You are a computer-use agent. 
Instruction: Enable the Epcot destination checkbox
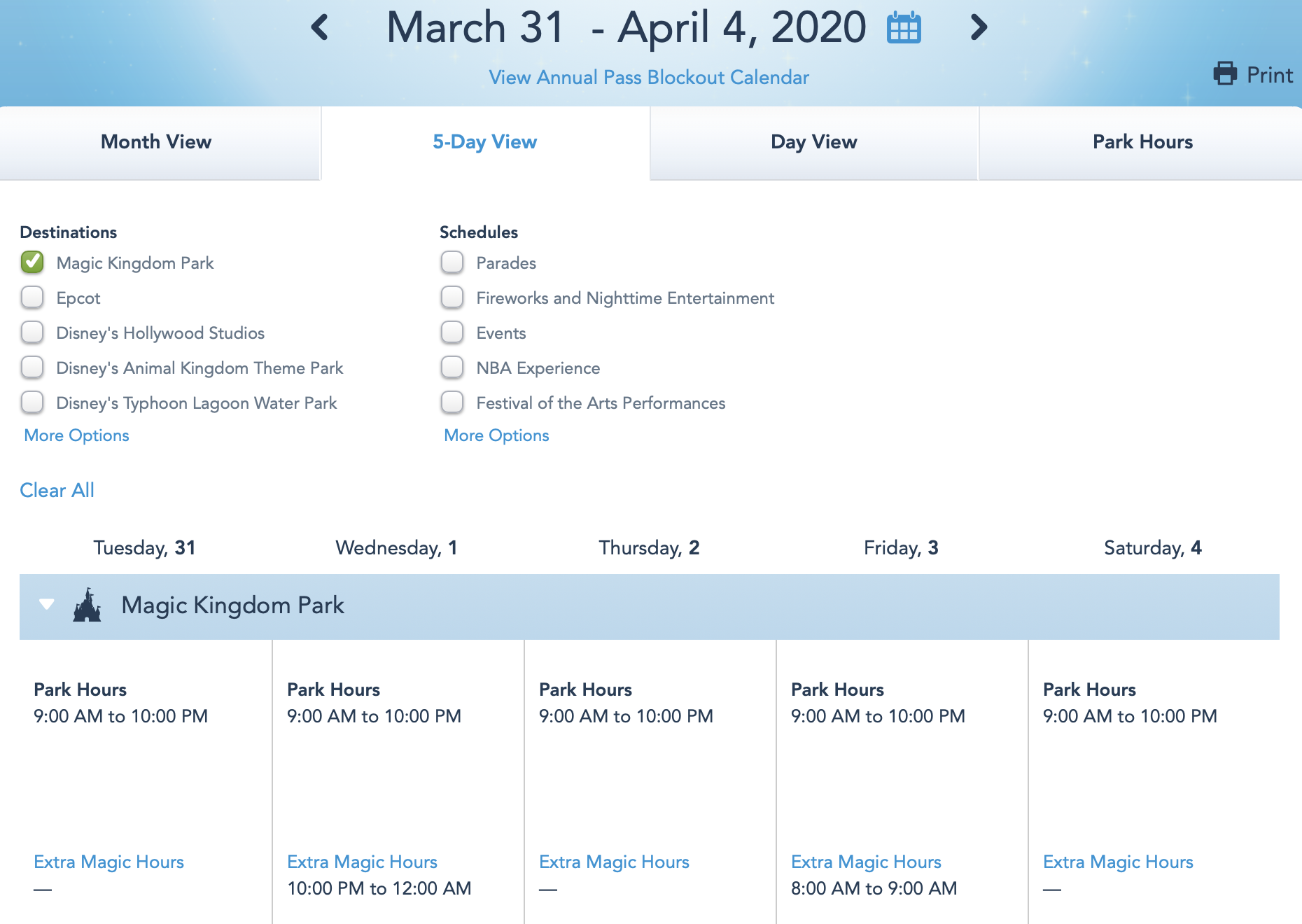click(32, 297)
